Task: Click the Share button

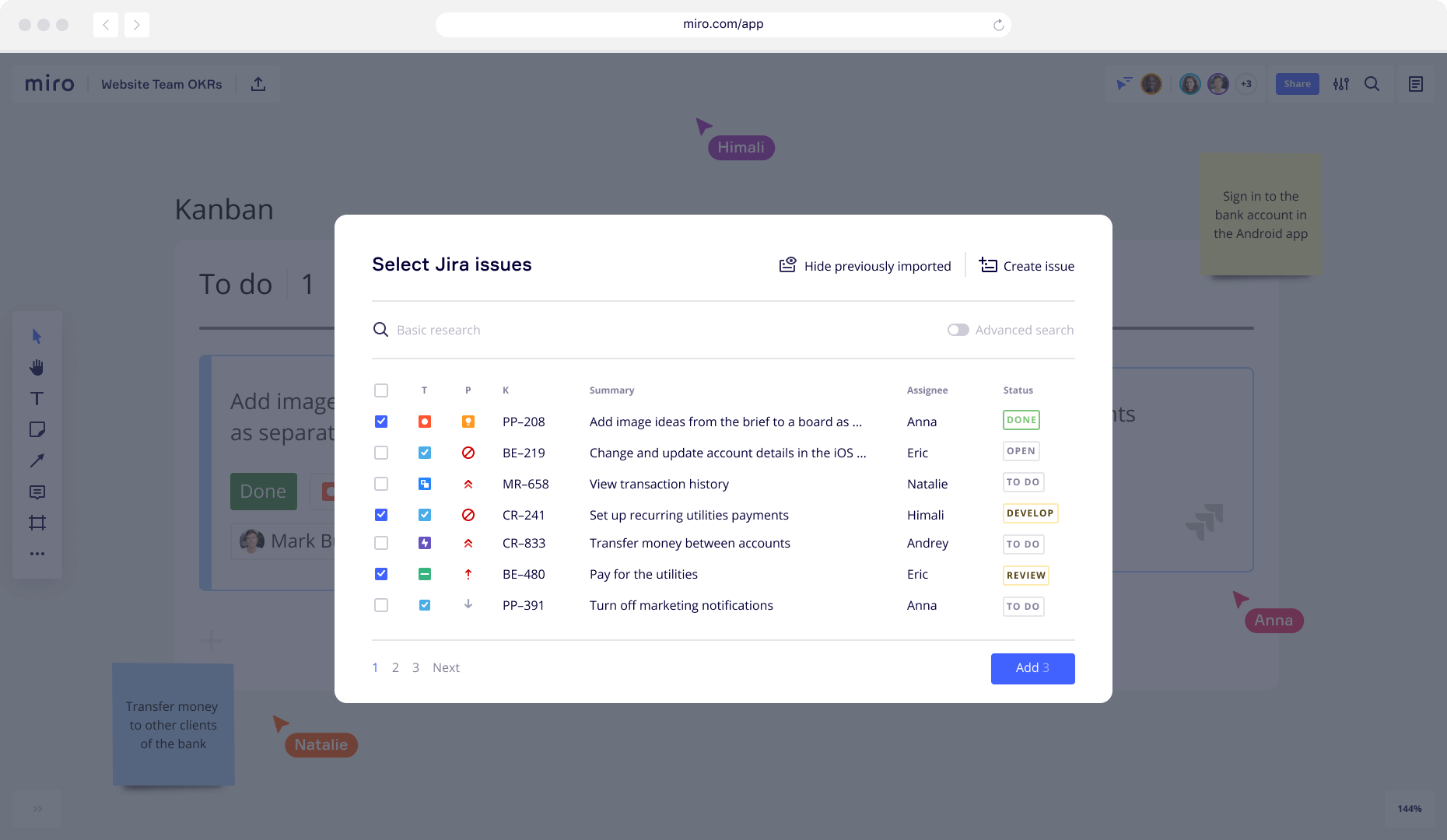Action: [x=1297, y=84]
